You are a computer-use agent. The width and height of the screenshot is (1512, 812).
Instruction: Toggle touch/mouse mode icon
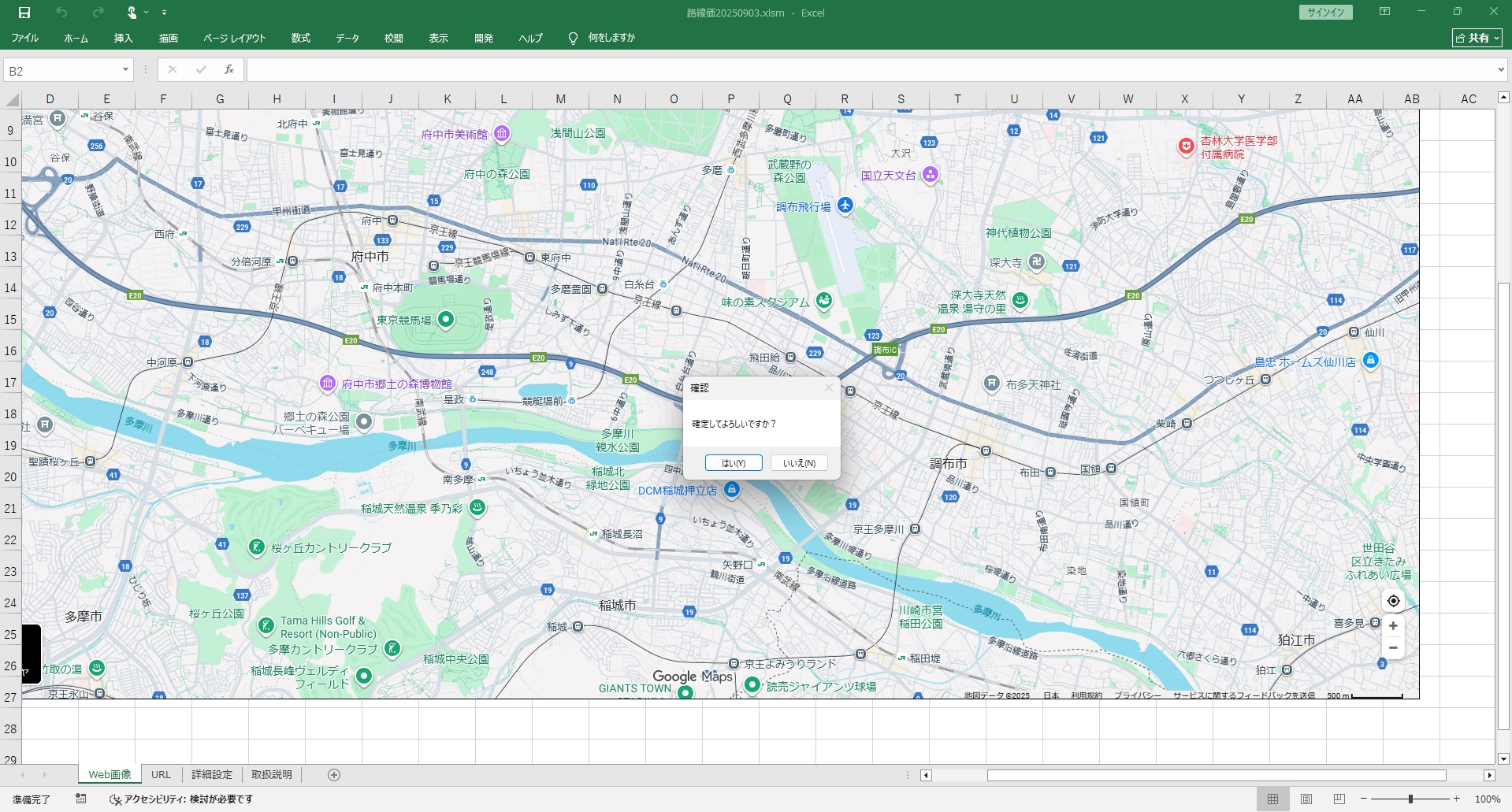click(132, 13)
